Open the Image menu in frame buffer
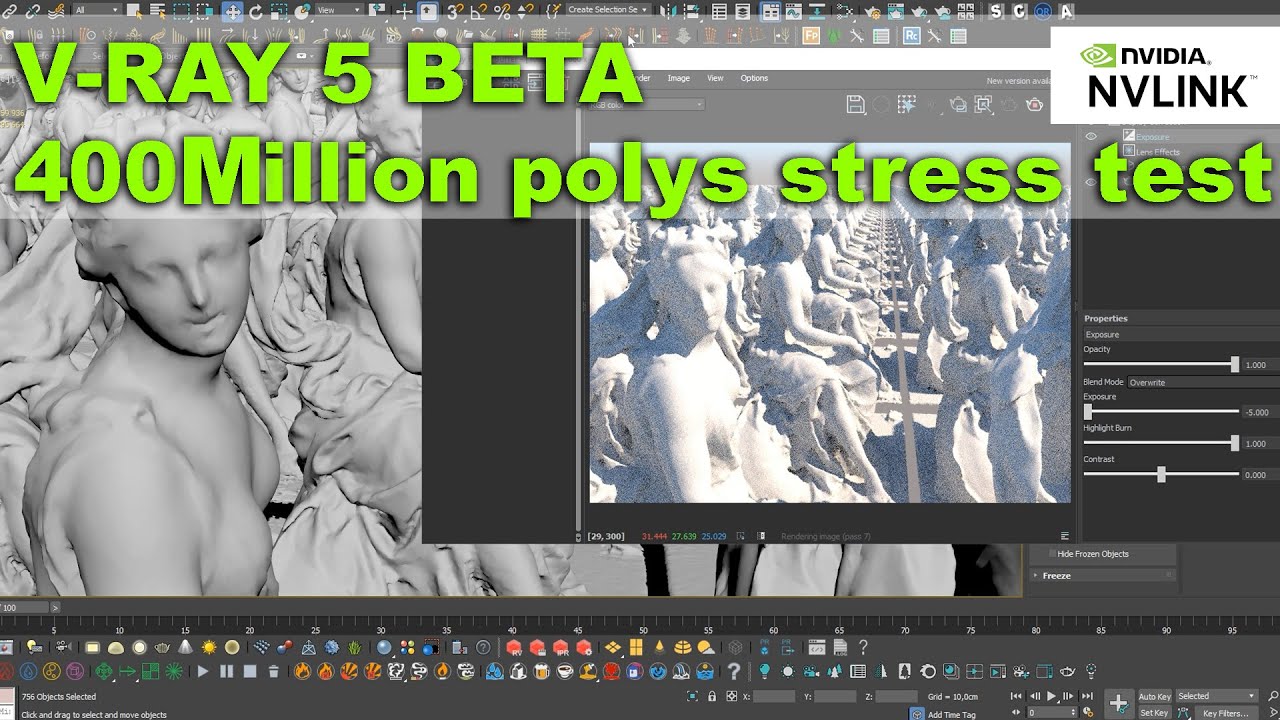Screen dimensions: 1280x720 tap(679, 78)
